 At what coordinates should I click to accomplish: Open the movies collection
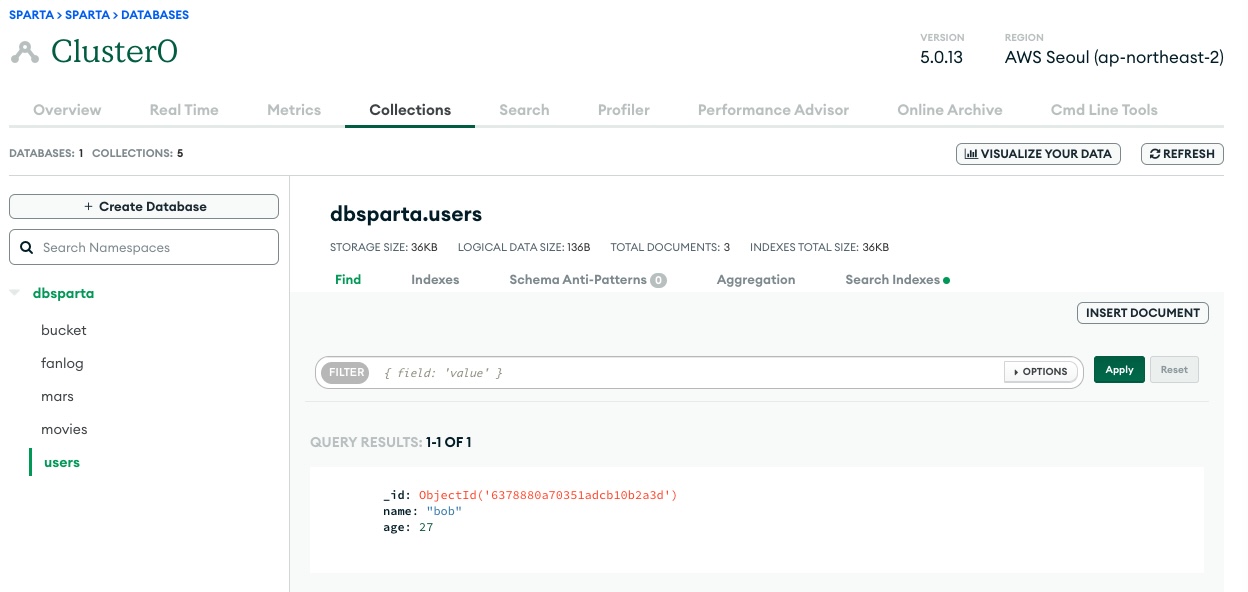[64, 430]
